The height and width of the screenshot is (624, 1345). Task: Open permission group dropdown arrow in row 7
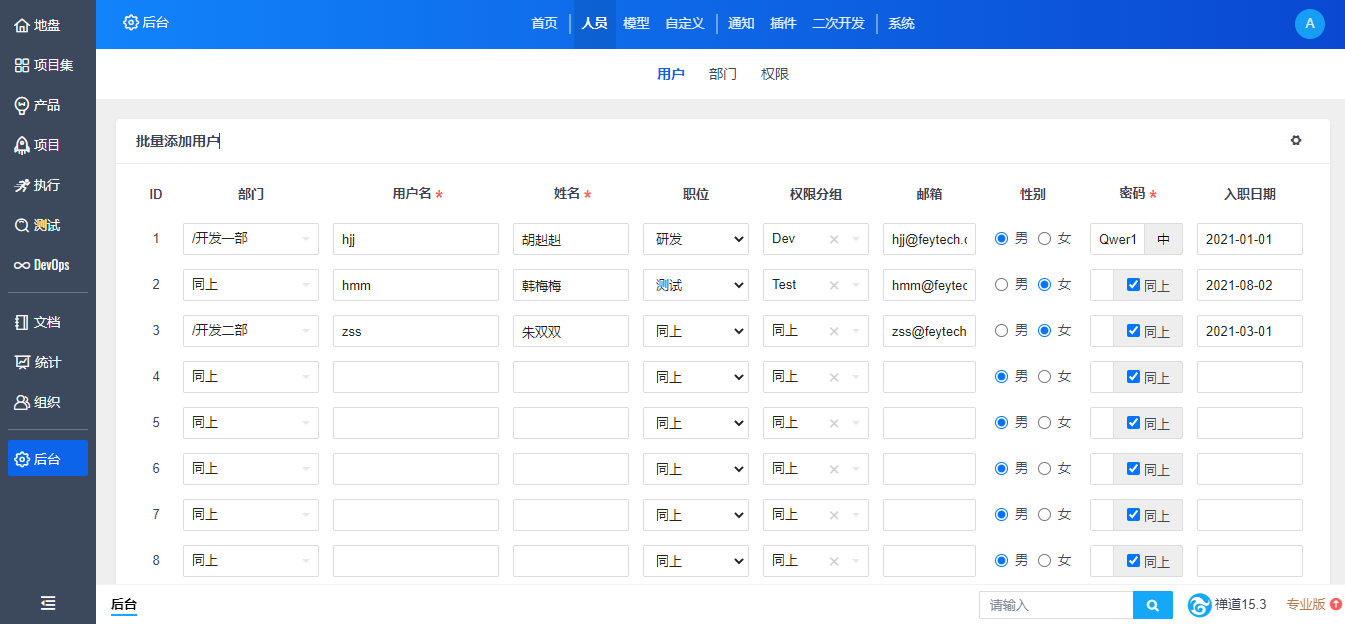pos(856,515)
